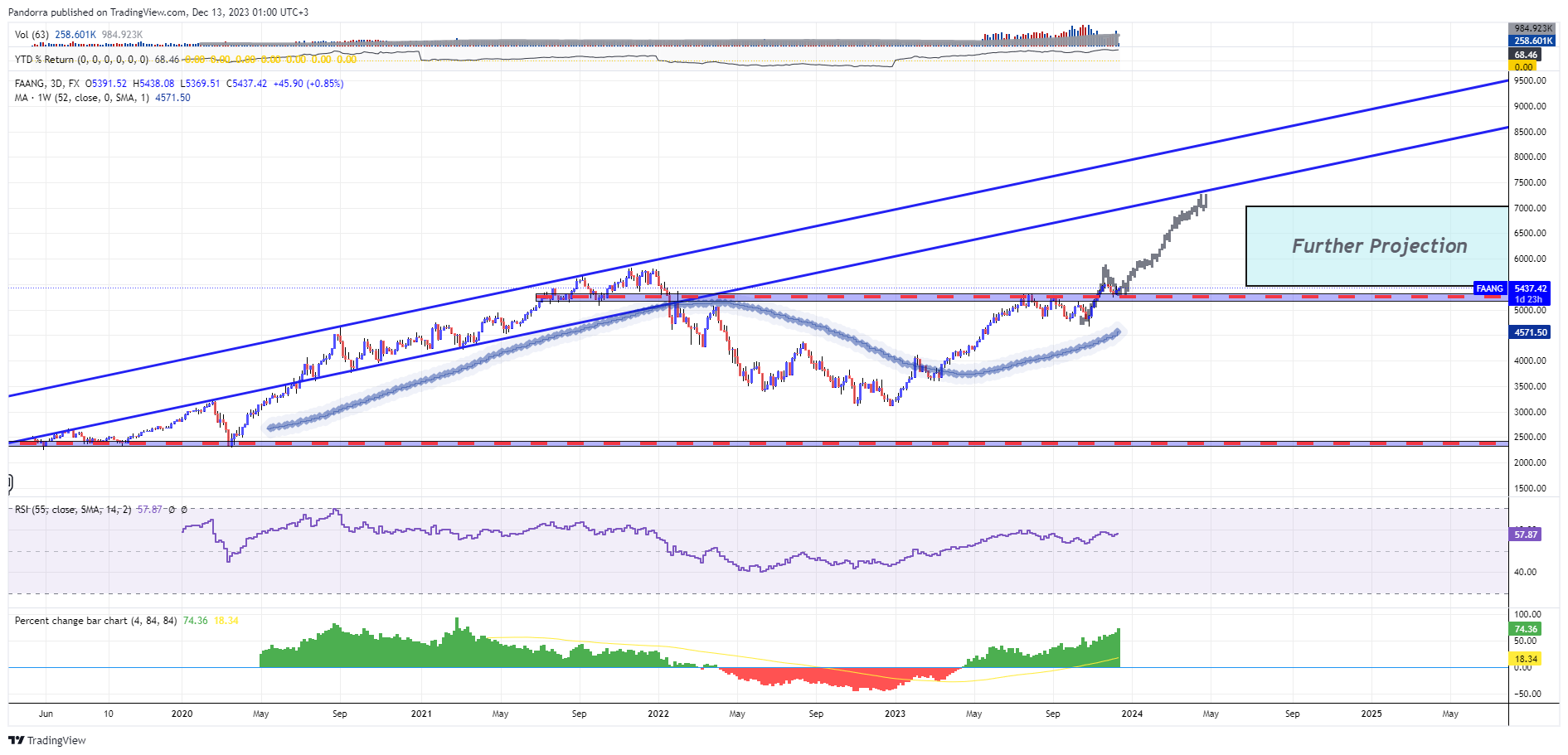Click the 40.00 RSI axis value
The image size is (1568, 755).
[1525, 572]
